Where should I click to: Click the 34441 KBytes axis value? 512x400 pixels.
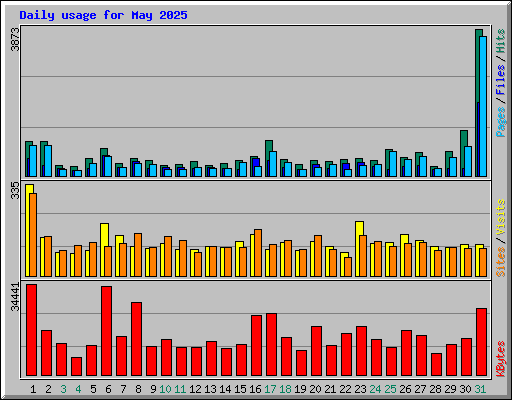click(15, 297)
